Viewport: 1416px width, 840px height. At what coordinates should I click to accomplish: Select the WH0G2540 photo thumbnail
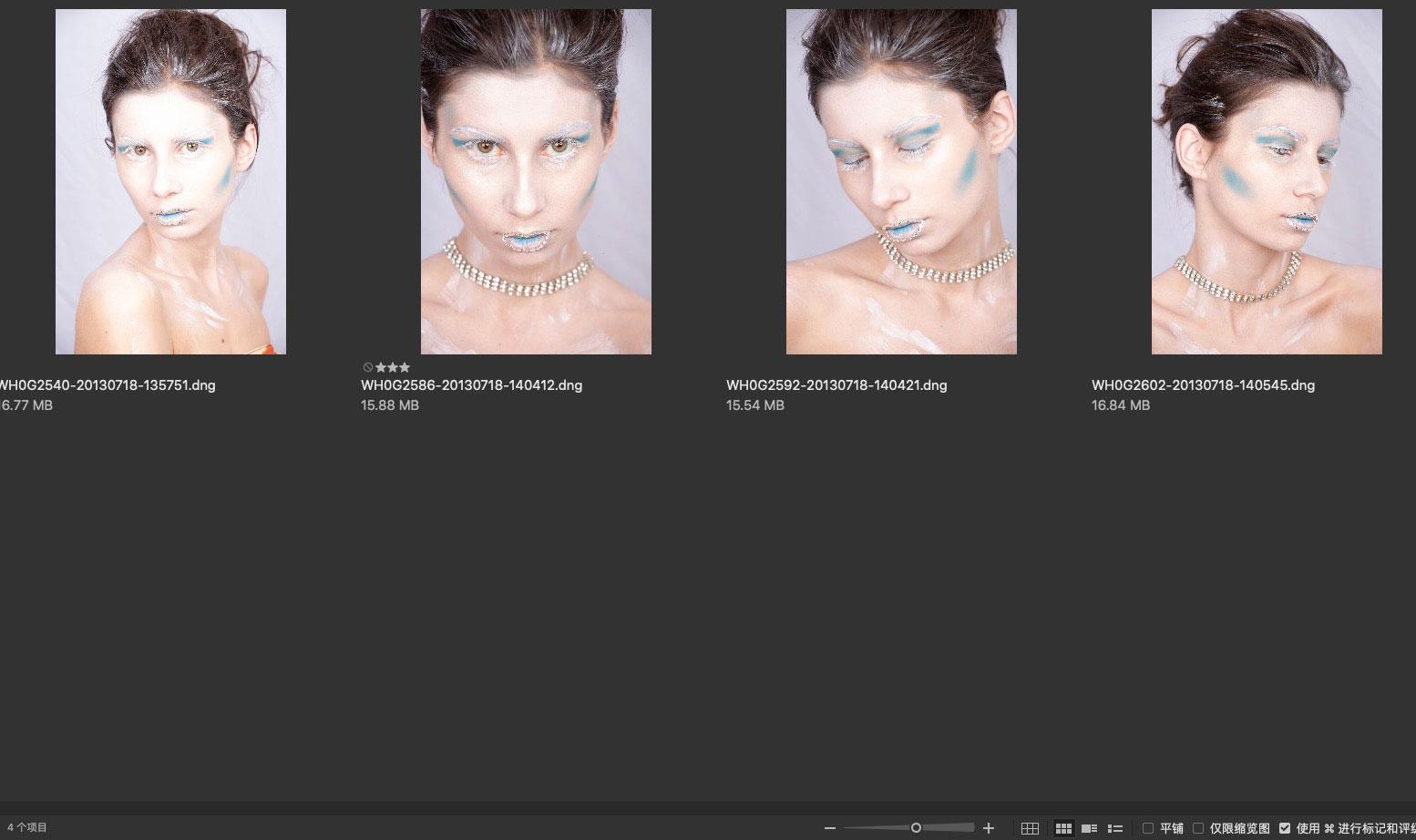(x=170, y=181)
